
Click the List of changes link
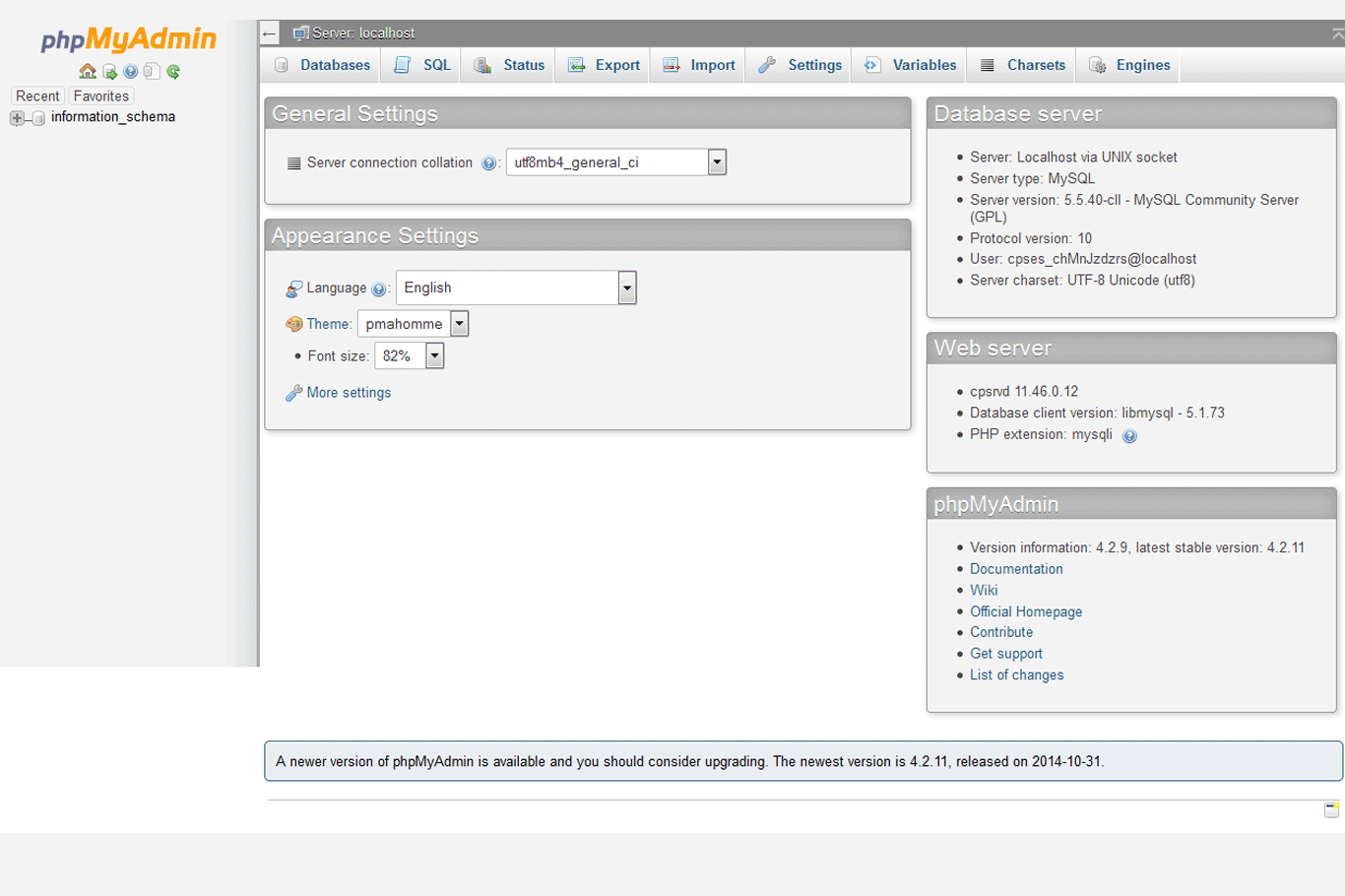(1016, 674)
